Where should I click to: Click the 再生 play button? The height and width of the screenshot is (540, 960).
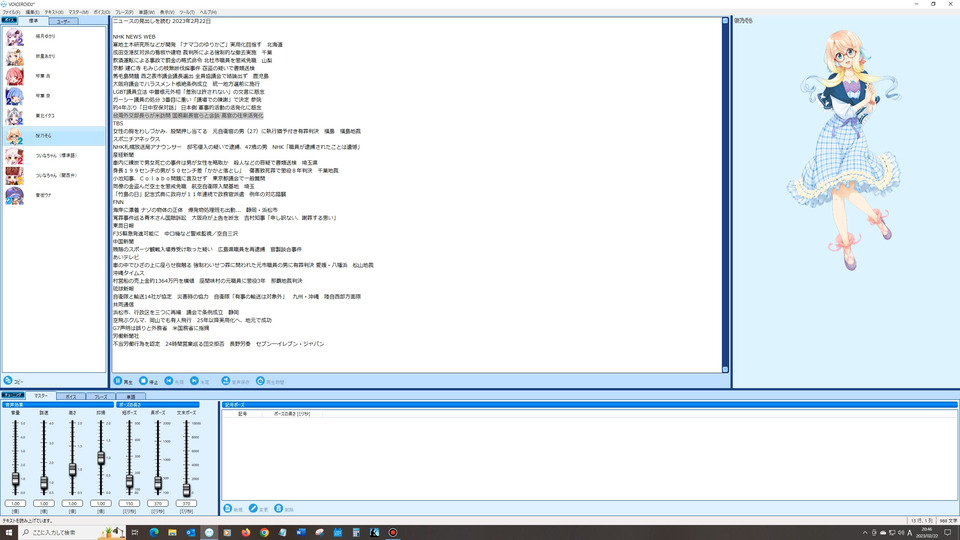click(123, 381)
